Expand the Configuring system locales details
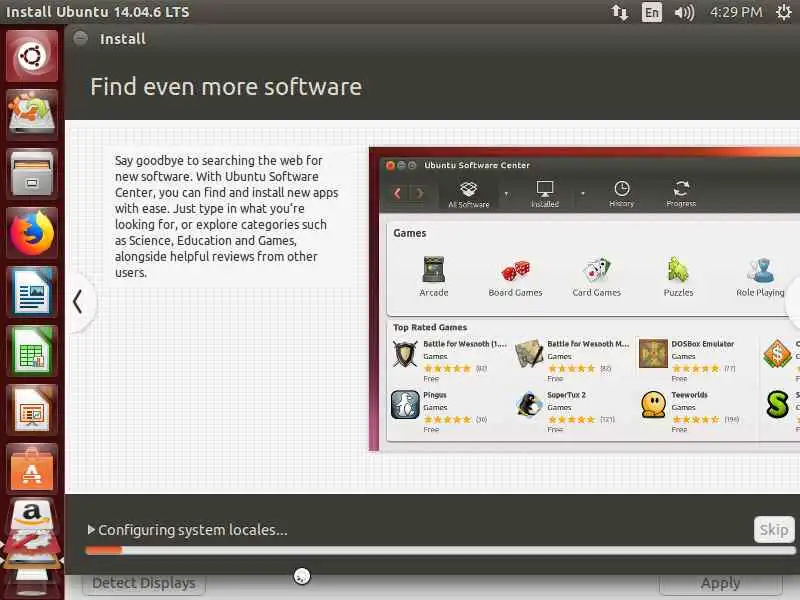 91,530
